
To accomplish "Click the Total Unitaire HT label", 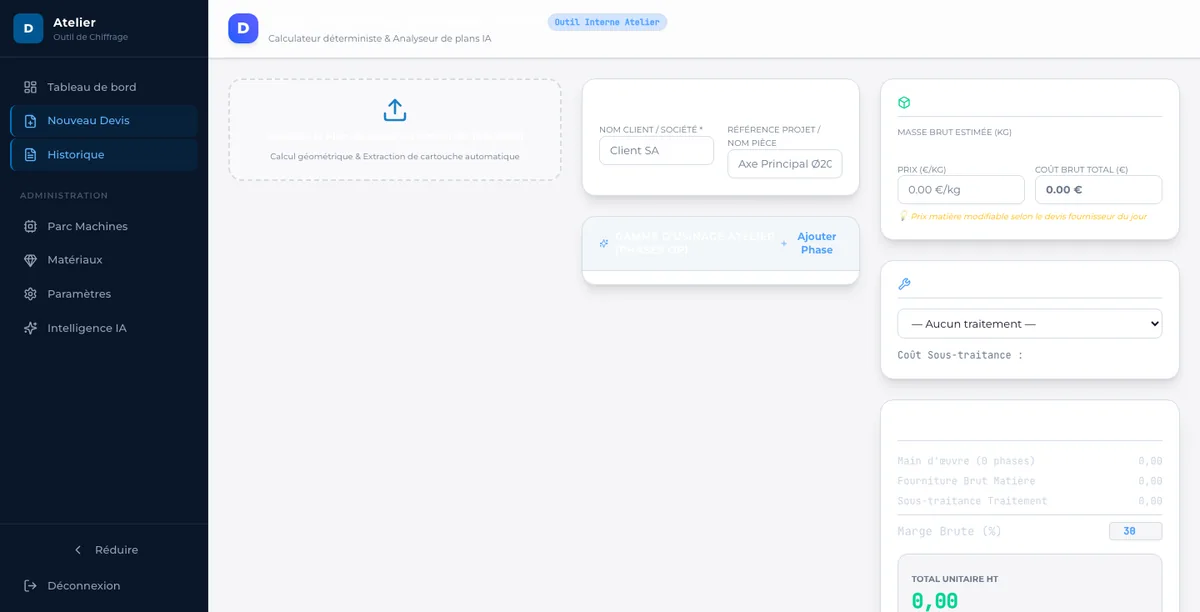I will (x=955, y=579).
